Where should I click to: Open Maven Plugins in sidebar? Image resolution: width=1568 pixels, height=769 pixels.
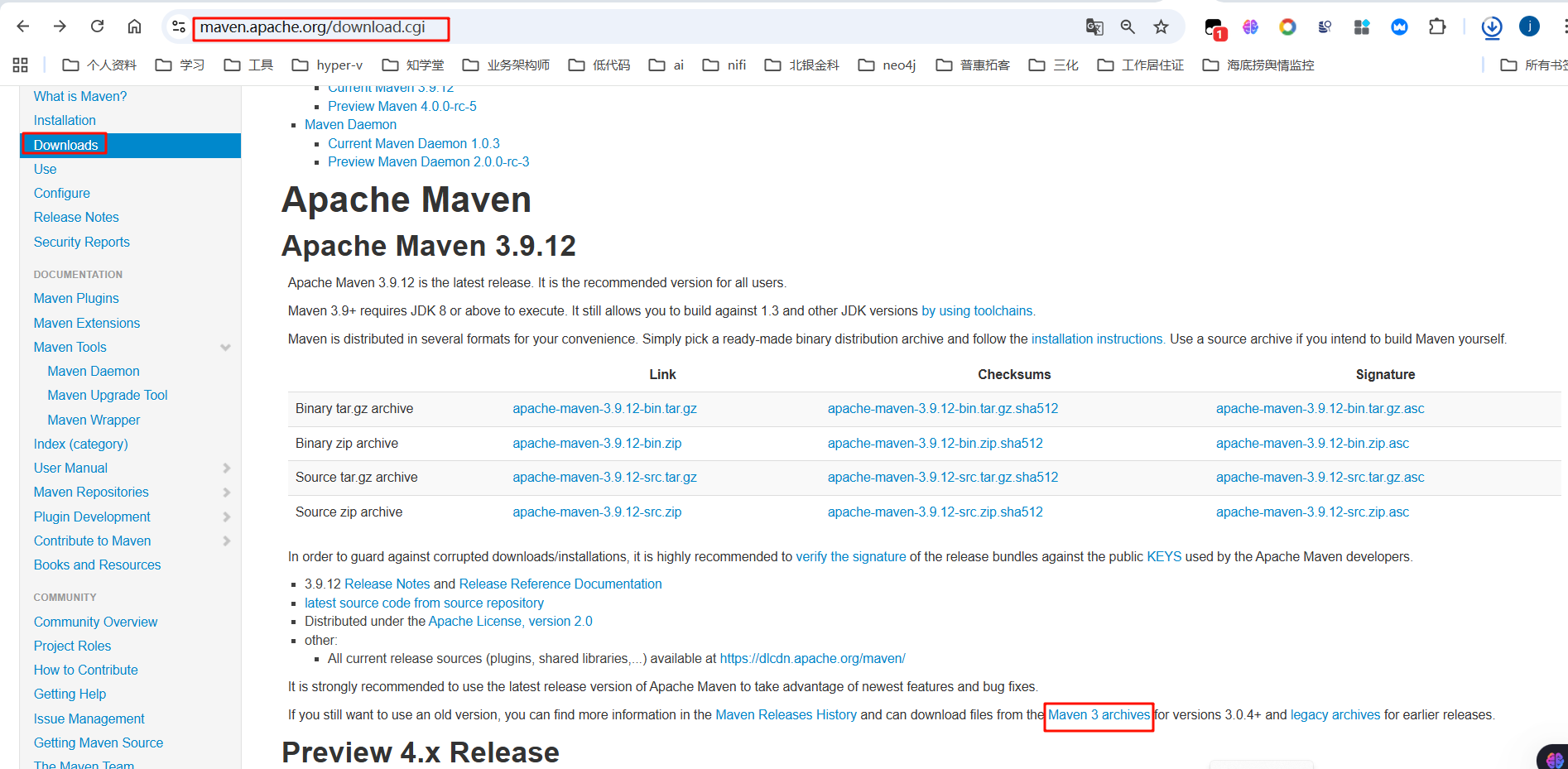[76, 298]
